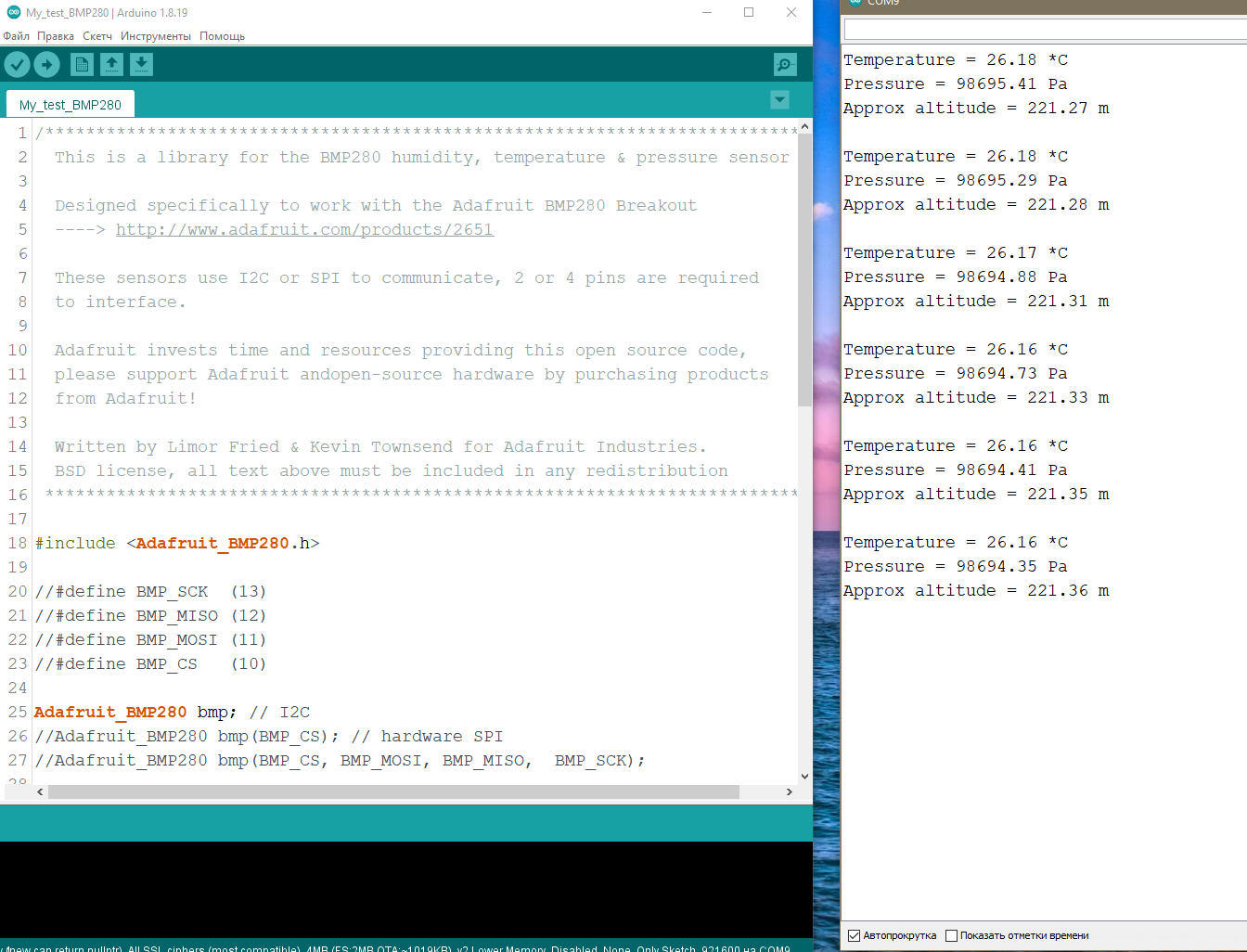
Task: Click 'Pressure = 98694.88 Pa' reading
Action: coord(956,277)
